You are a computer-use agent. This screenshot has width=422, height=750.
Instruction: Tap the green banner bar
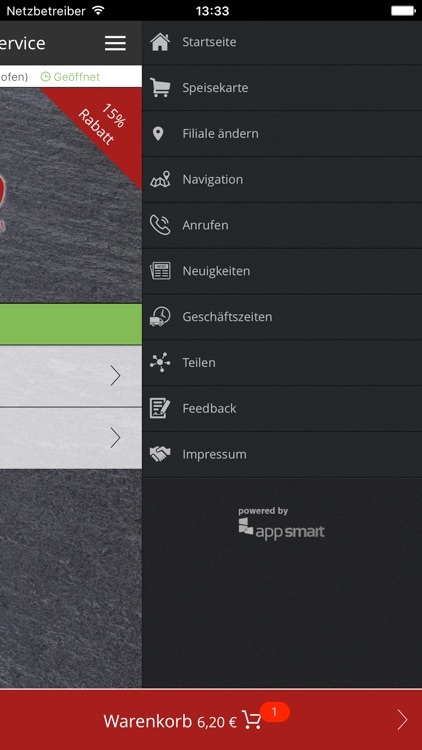(71, 324)
